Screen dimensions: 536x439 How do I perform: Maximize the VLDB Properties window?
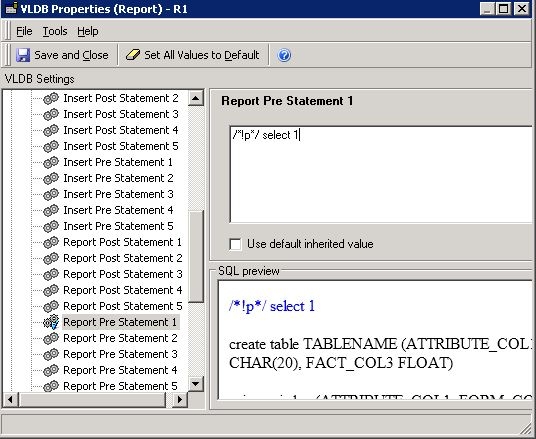[504, 9]
